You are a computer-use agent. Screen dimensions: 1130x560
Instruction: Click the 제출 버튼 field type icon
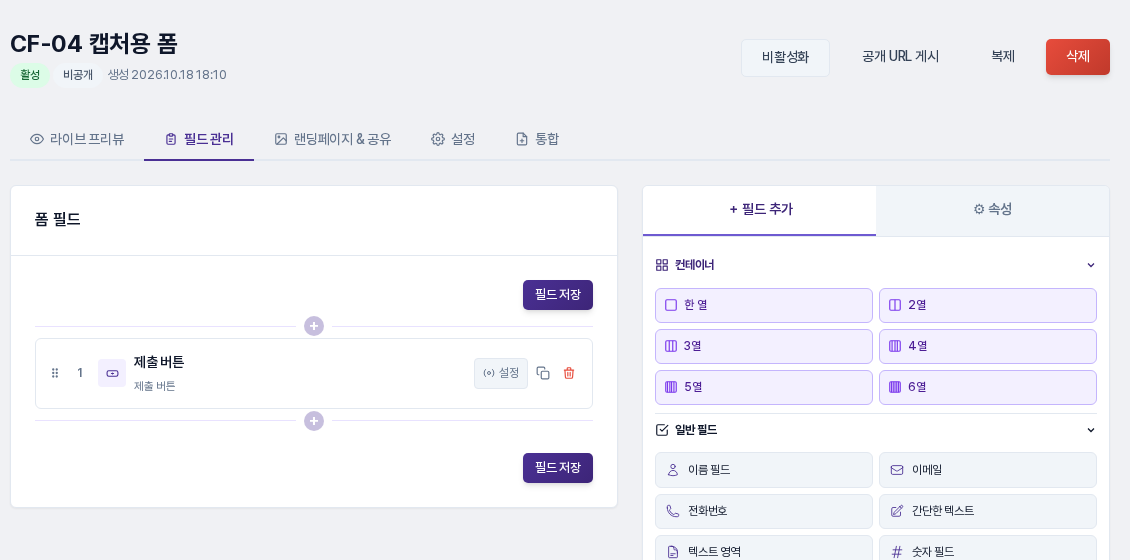pyautogui.click(x=112, y=373)
